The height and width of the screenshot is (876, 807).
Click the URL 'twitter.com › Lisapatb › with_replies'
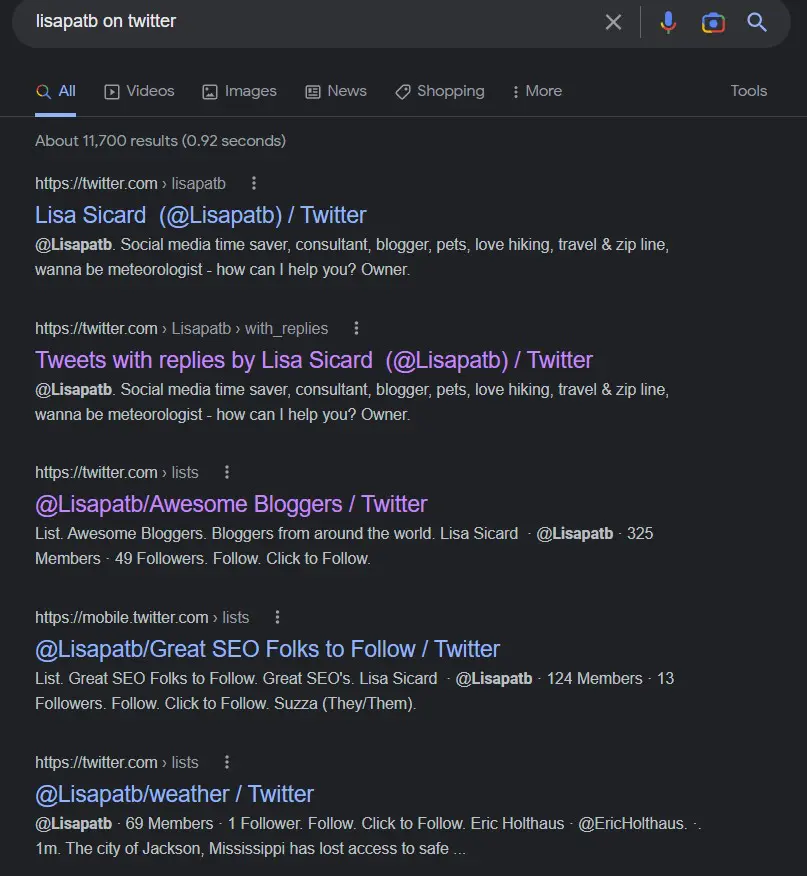[x=182, y=328]
